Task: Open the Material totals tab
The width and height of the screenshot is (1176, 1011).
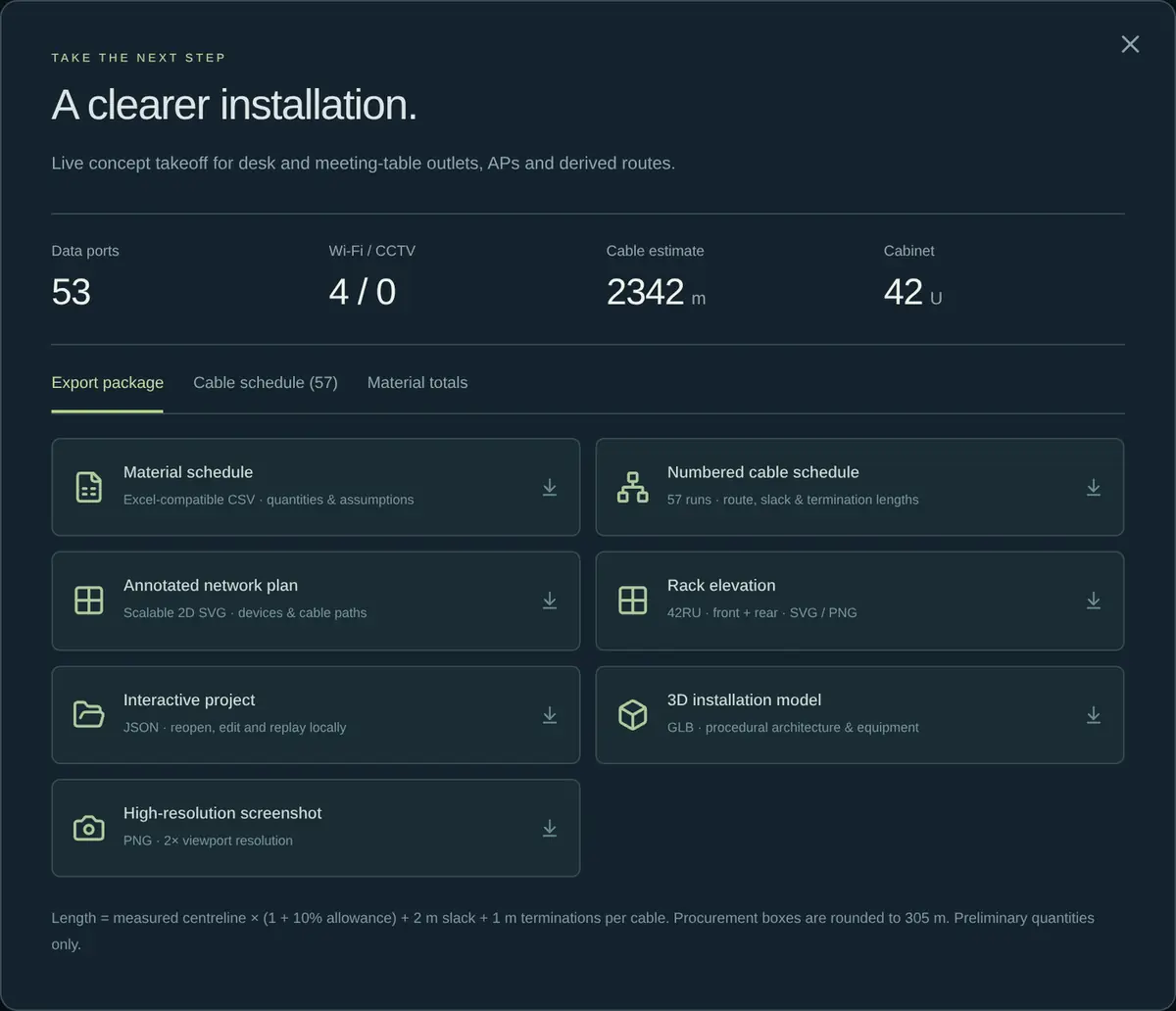Action: point(417,383)
